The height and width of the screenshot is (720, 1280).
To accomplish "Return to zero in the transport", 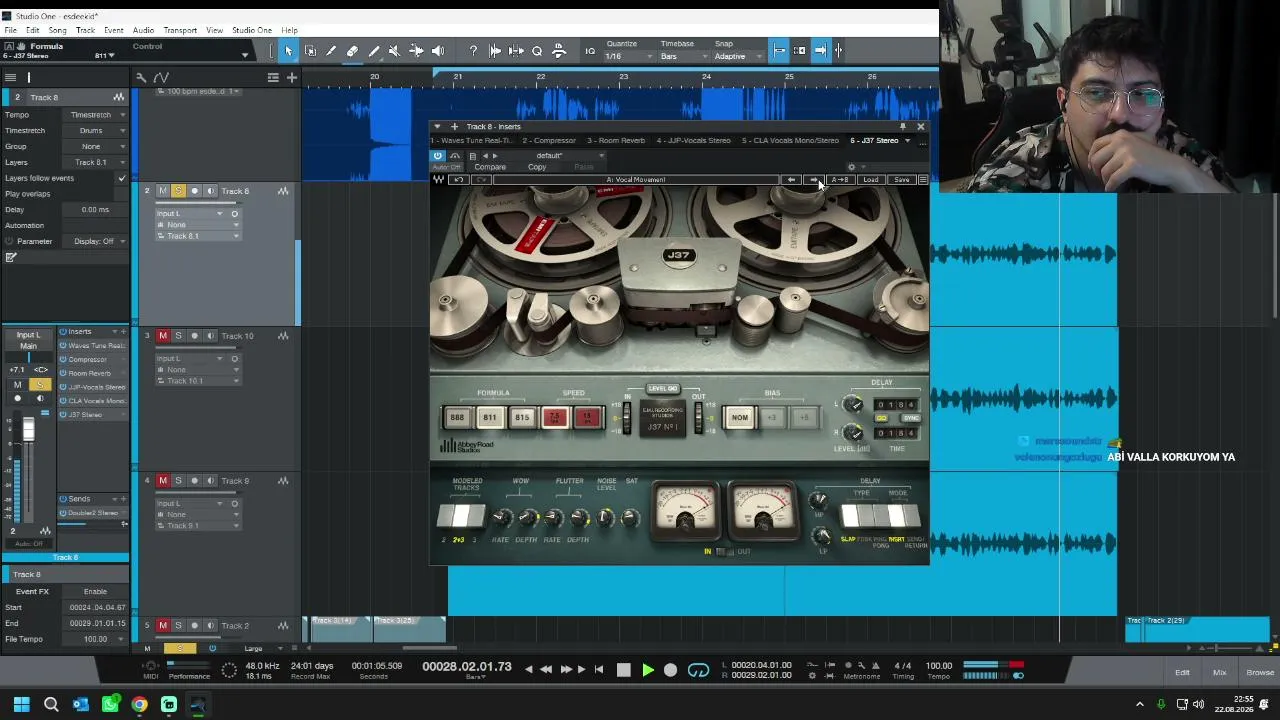I will [598, 670].
